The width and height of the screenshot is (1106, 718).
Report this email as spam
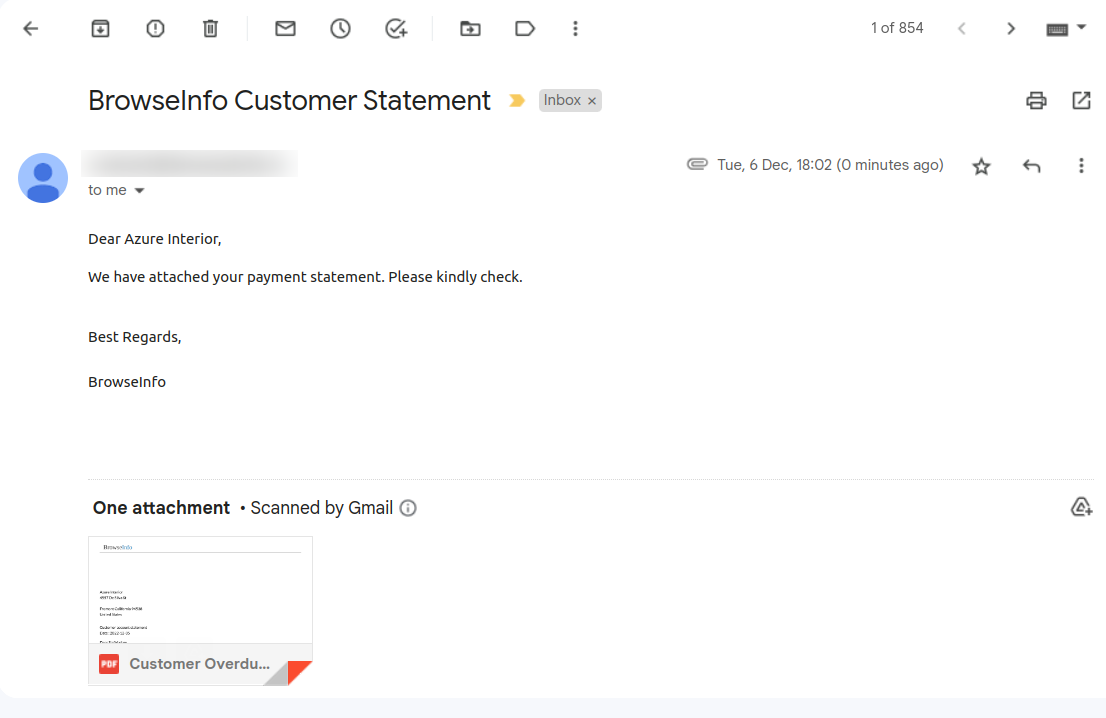tap(155, 28)
